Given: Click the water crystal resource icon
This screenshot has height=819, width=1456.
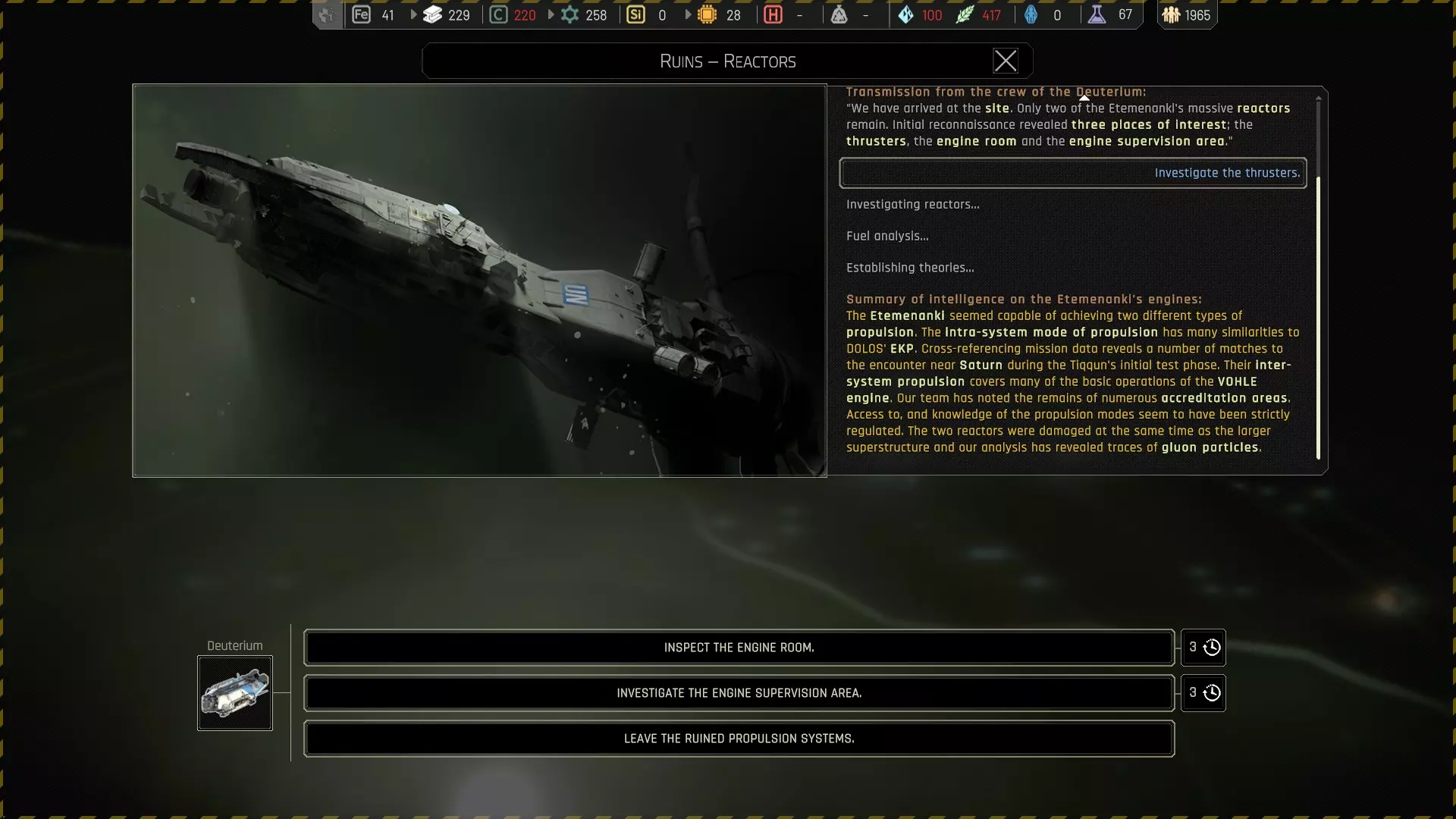Looking at the screenshot, I should coord(906,14).
